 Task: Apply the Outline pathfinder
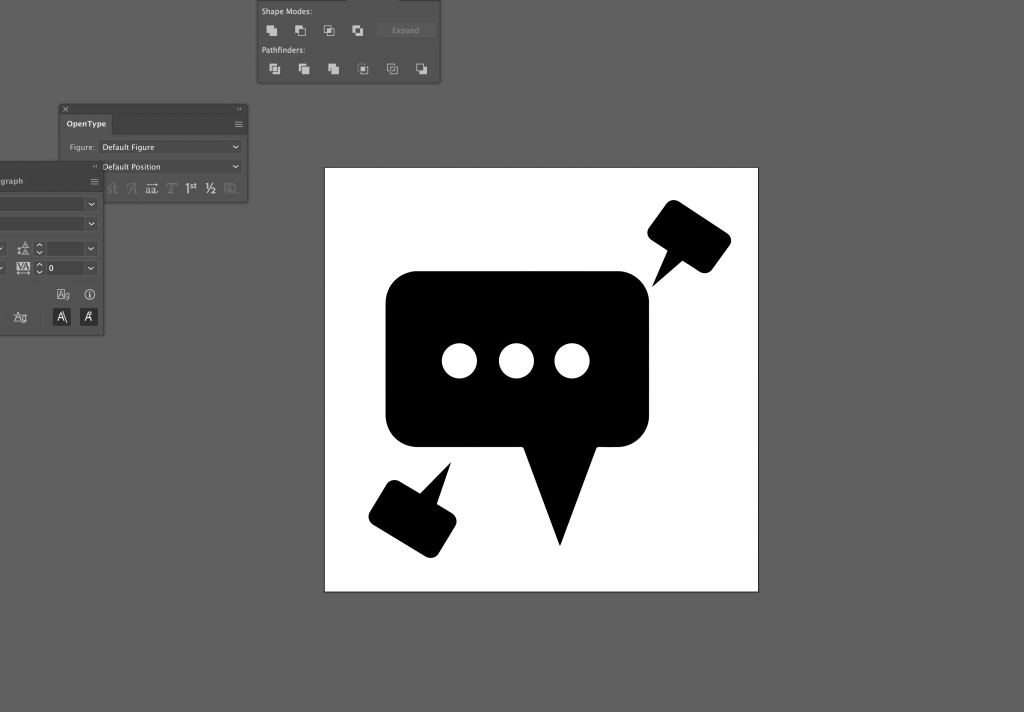tap(392, 69)
